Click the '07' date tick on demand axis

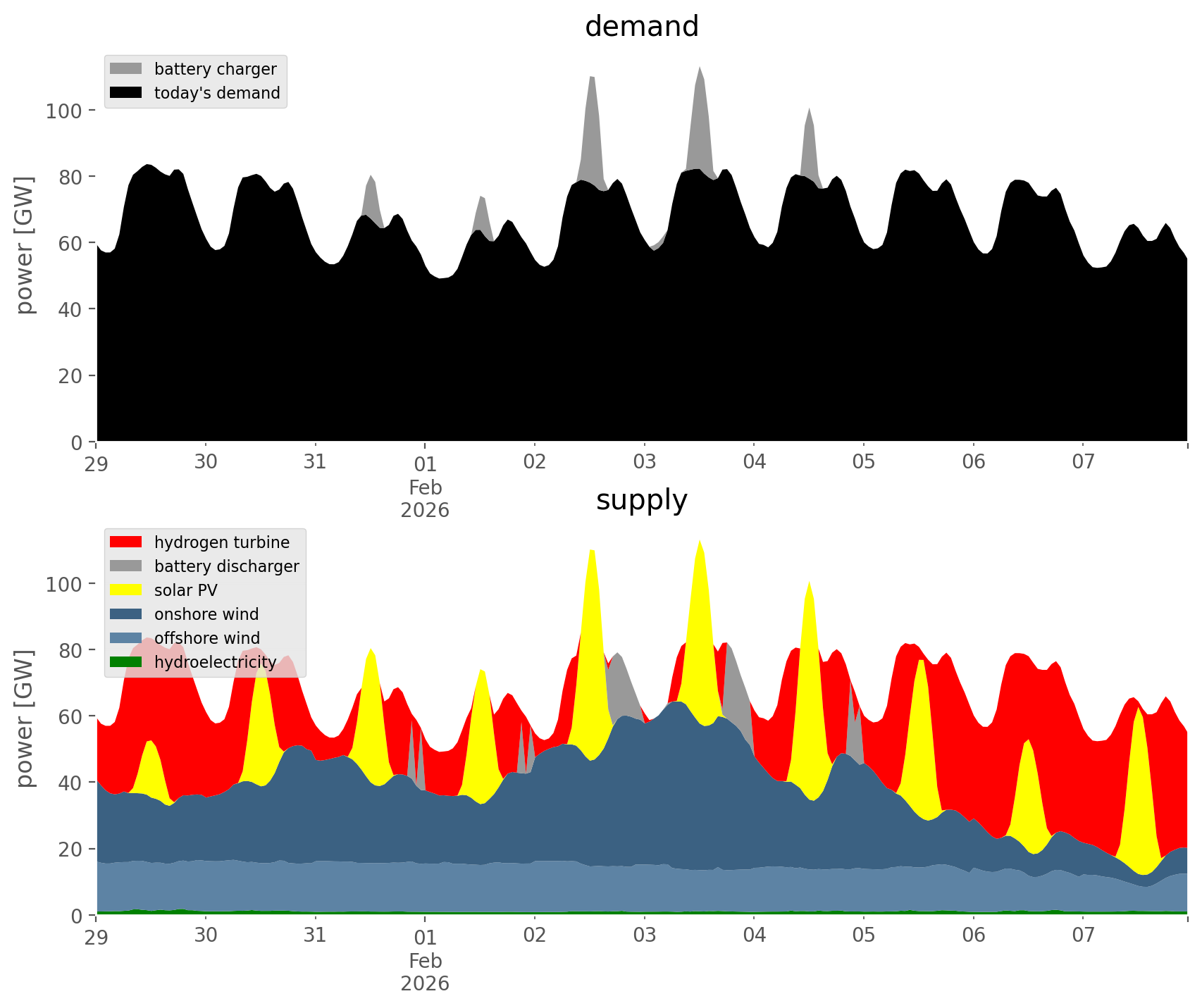pos(1083,463)
